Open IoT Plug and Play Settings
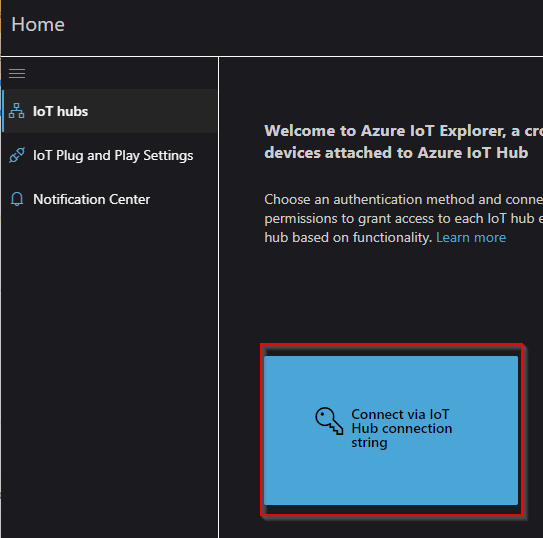Viewport: 543px width, 538px height. [110, 155]
